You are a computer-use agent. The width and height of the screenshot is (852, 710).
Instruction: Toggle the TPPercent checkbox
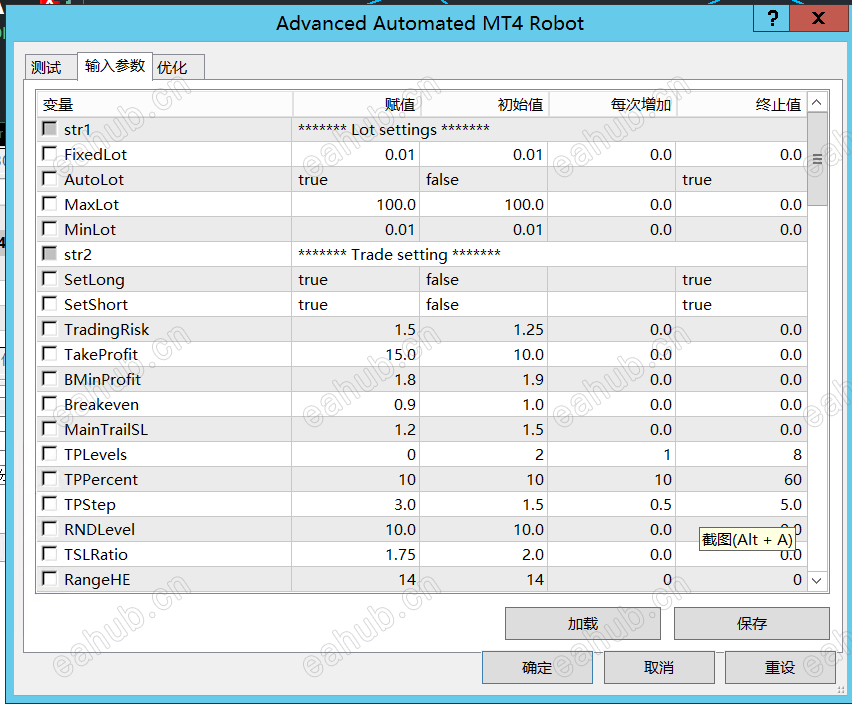click(49, 479)
